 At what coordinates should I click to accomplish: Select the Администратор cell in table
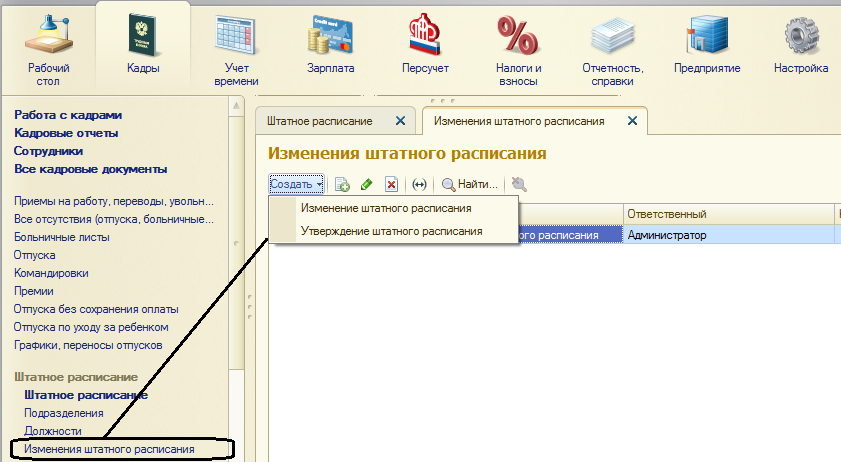pyautogui.click(x=728, y=235)
